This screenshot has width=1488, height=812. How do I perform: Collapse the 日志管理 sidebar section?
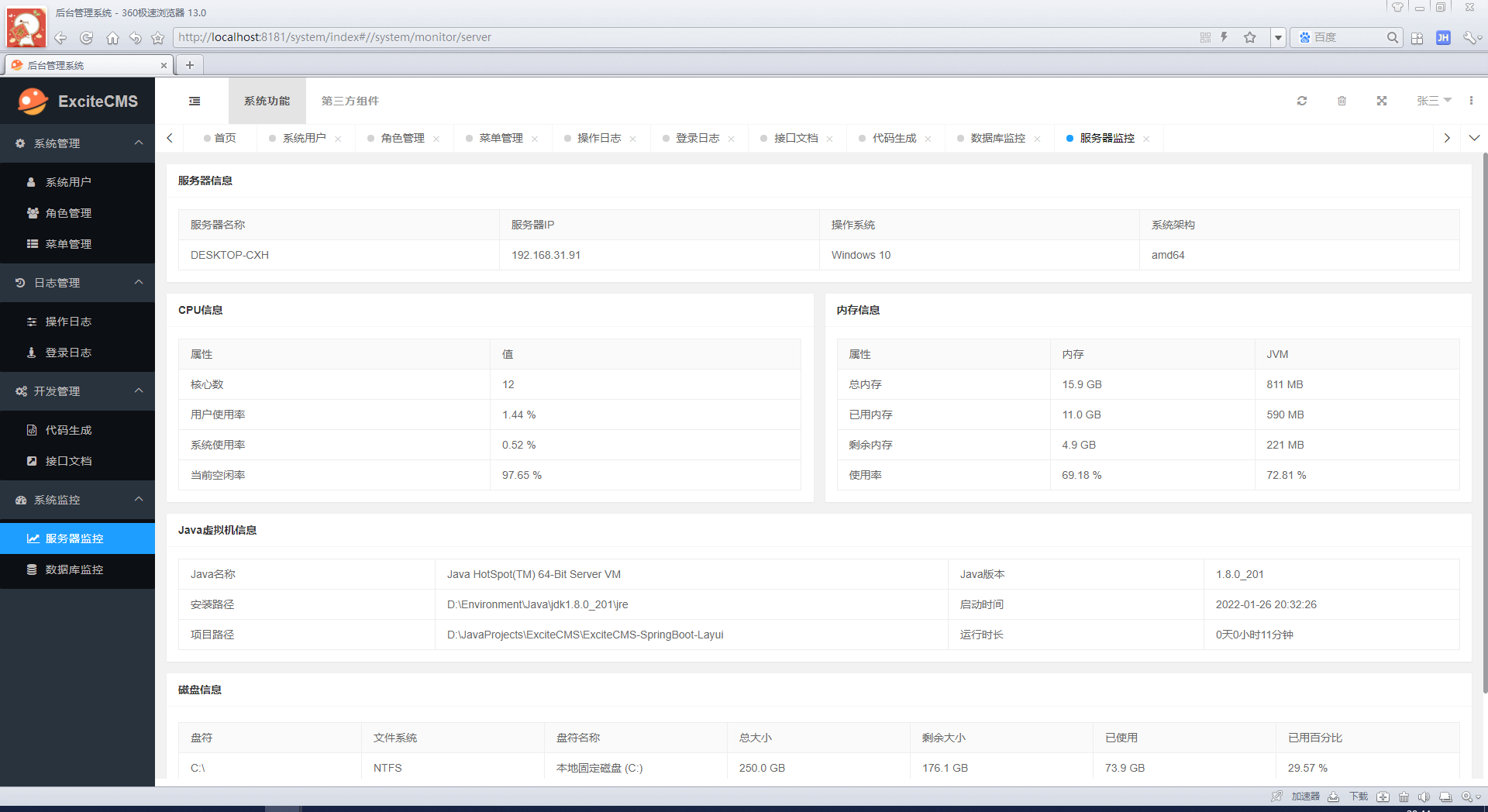139,283
